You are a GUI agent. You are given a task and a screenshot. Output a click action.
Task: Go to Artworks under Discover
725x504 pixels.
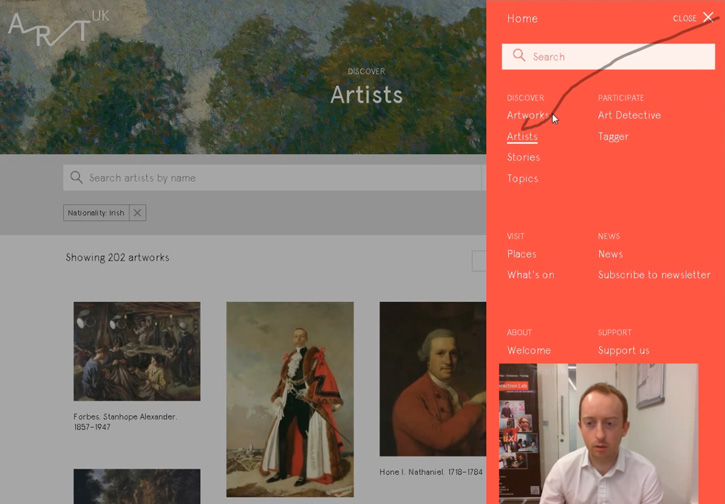pos(528,115)
